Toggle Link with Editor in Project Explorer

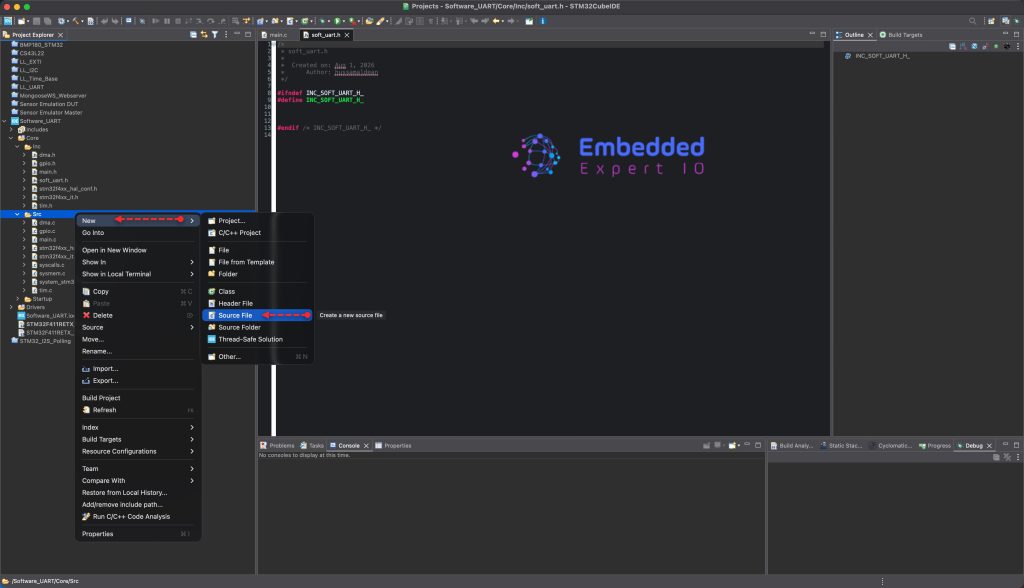click(204, 35)
